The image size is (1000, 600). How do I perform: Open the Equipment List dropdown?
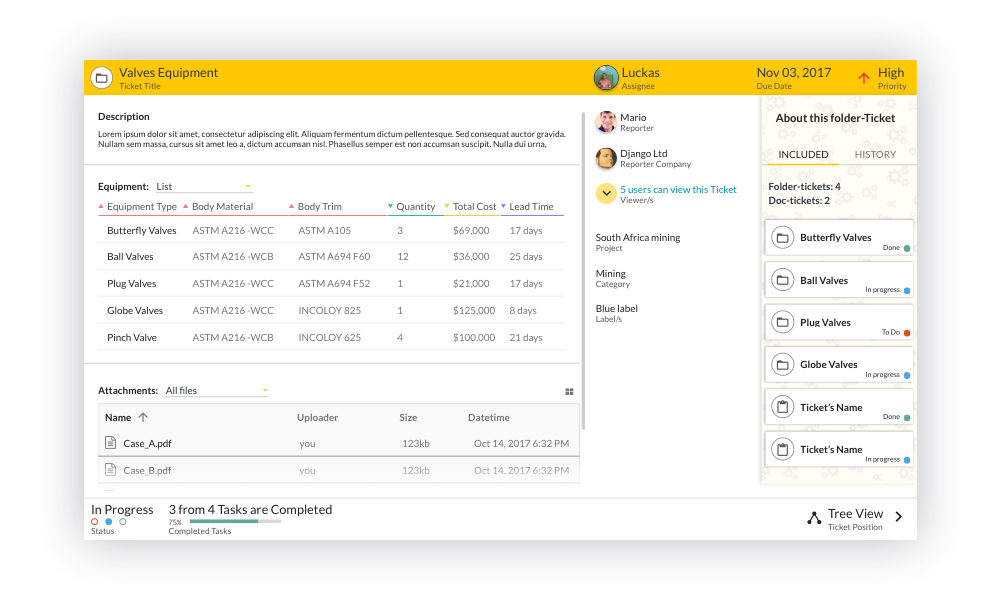click(204, 187)
